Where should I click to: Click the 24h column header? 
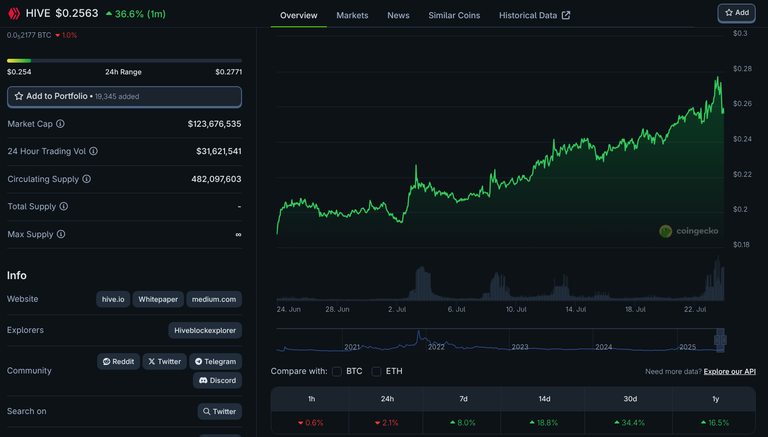click(387, 399)
